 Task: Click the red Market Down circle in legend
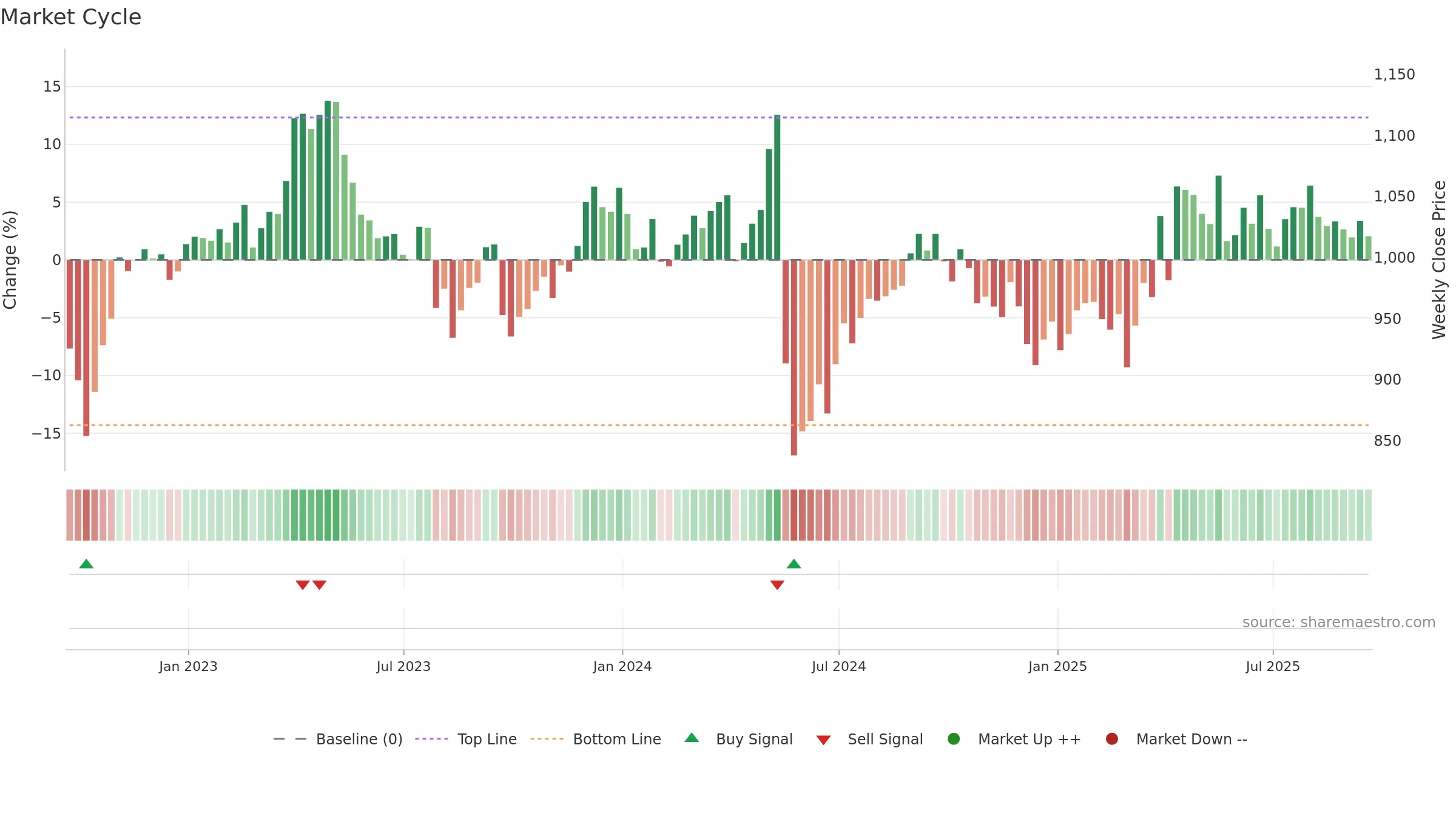click(x=1112, y=739)
